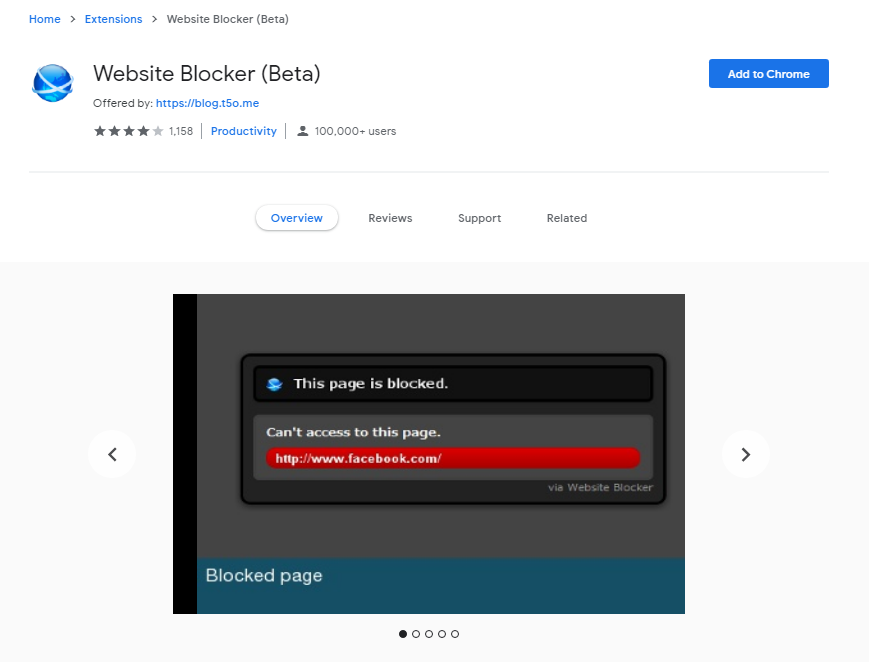Viewport: 869px width, 662px height.
Task: Click the Website Blocker globe logo icon
Action: tap(53, 83)
